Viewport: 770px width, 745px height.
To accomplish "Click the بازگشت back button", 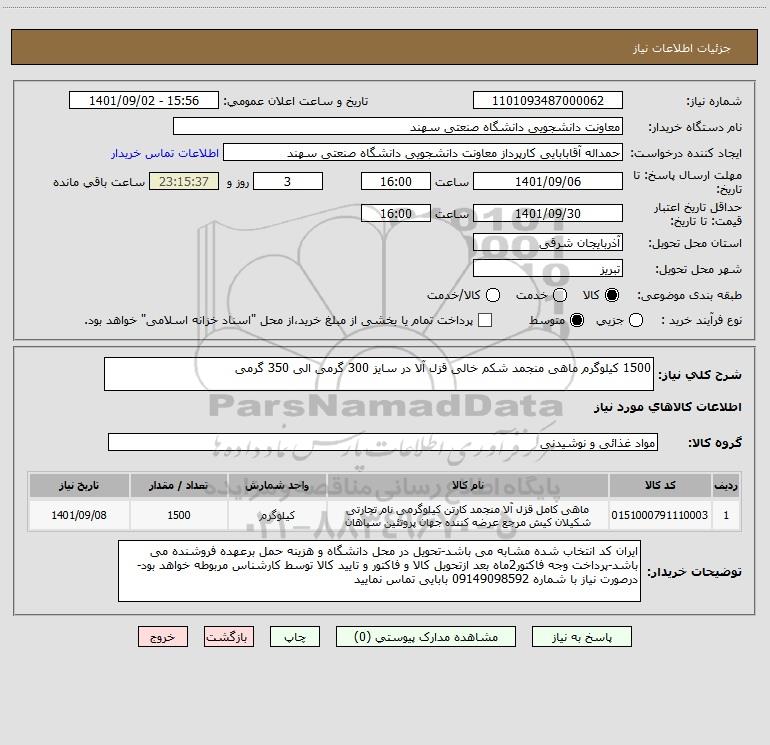I will (229, 637).
